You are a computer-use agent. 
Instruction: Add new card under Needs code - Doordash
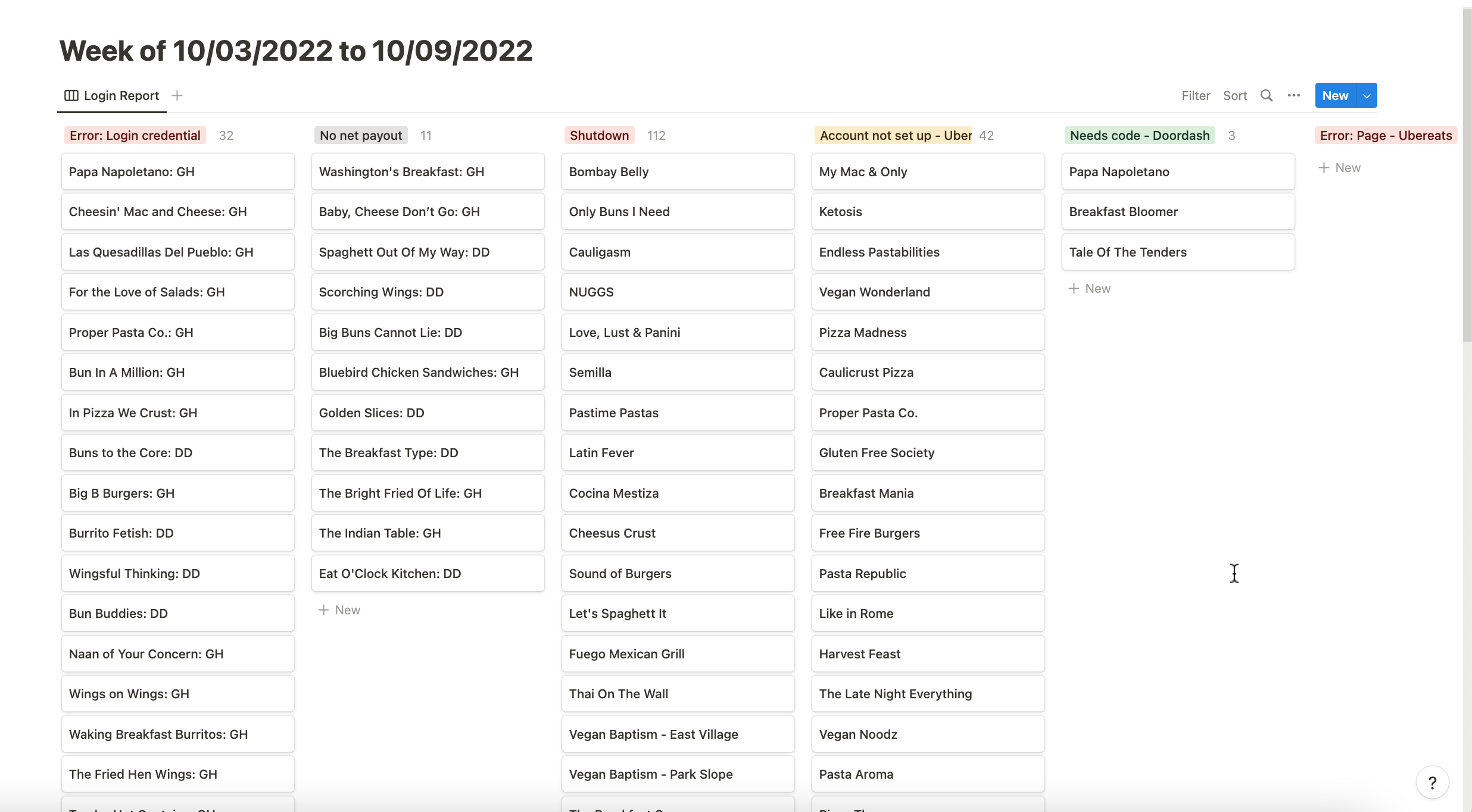(1090, 289)
